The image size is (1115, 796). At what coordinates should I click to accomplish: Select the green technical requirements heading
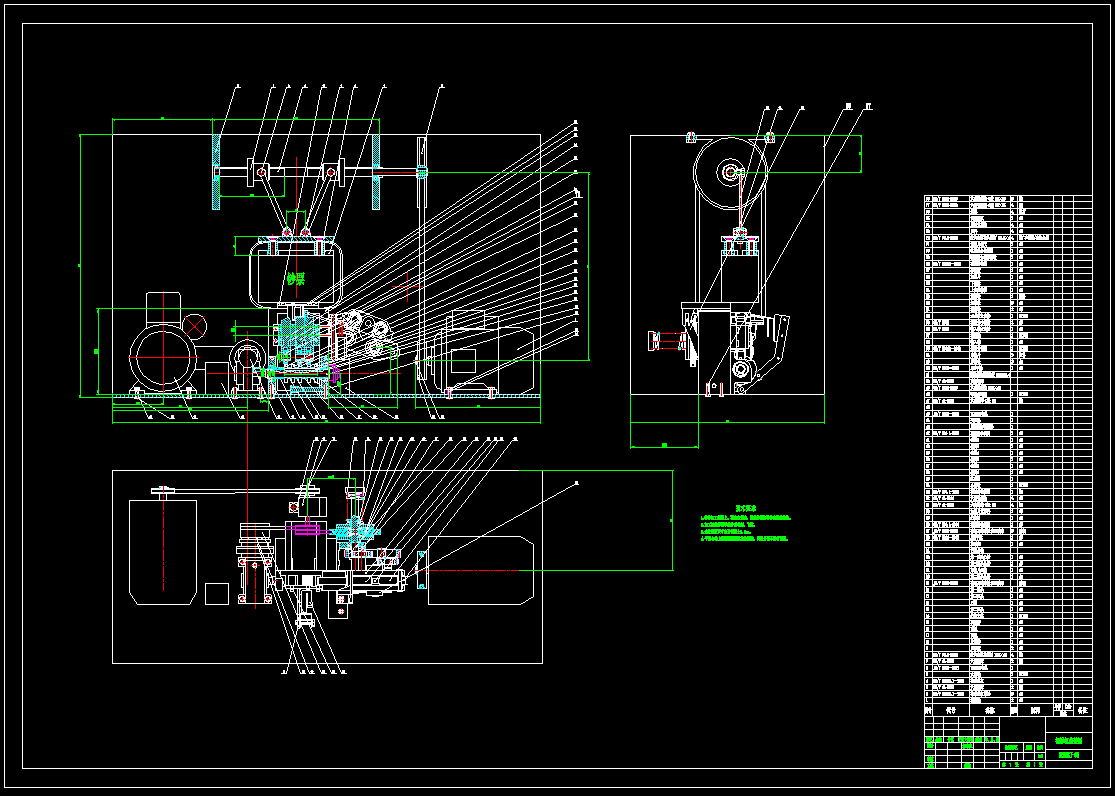coord(745,509)
